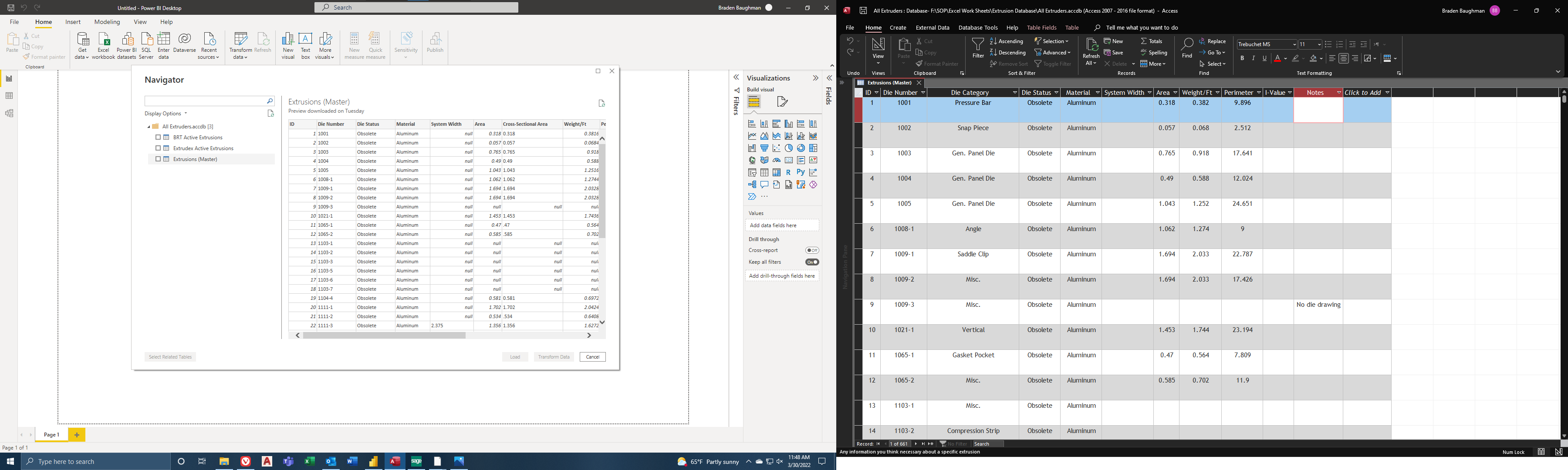
Task: Choose the Python visual icon
Action: tap(801, 173)
